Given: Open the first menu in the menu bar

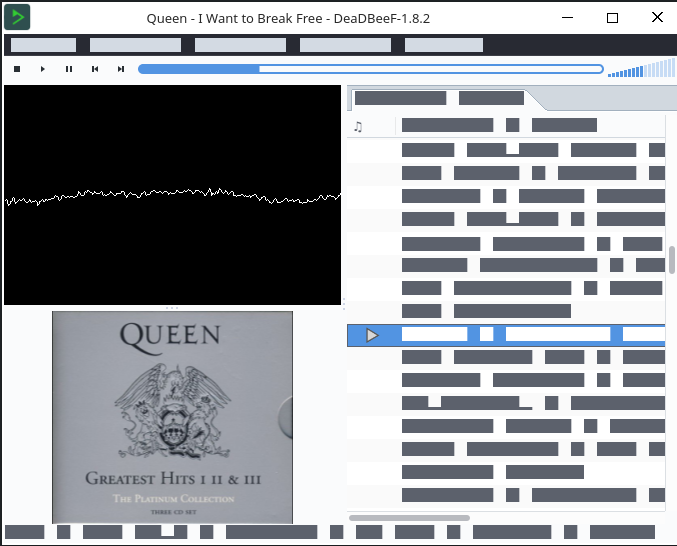Looking at the screenshot, I should (x=43, y=45).
